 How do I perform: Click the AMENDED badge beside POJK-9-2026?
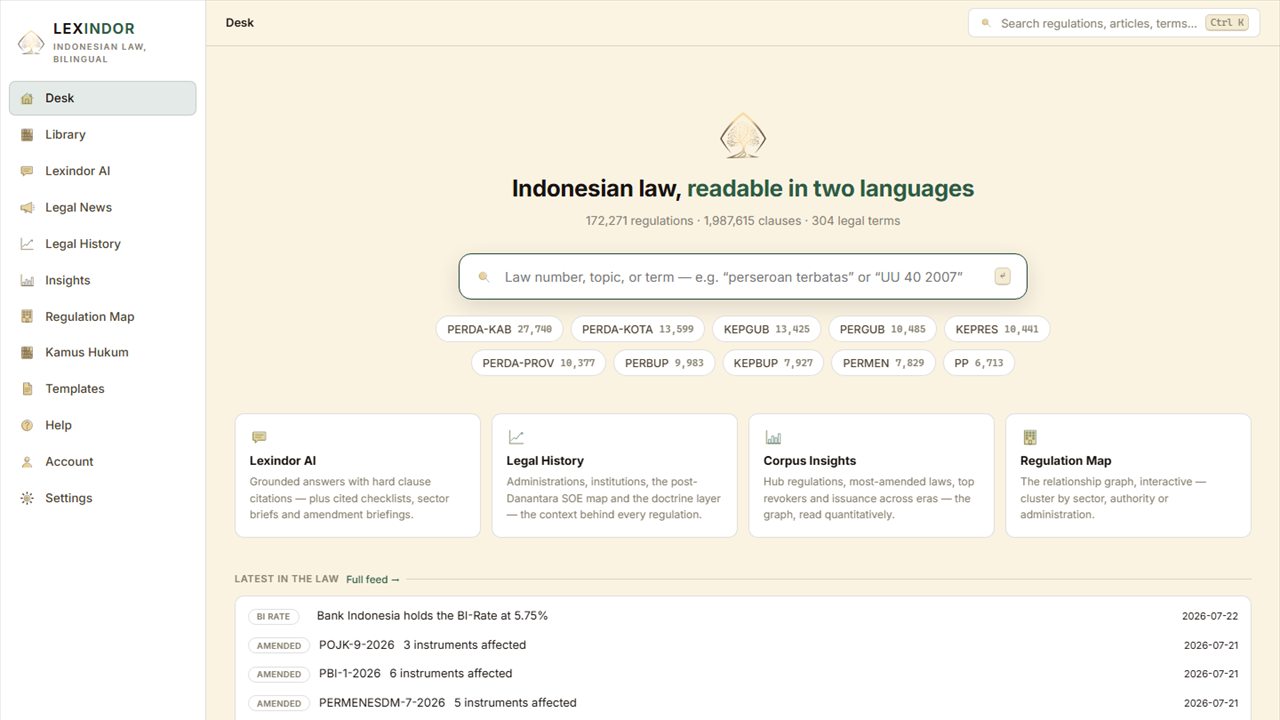[279, 646]
